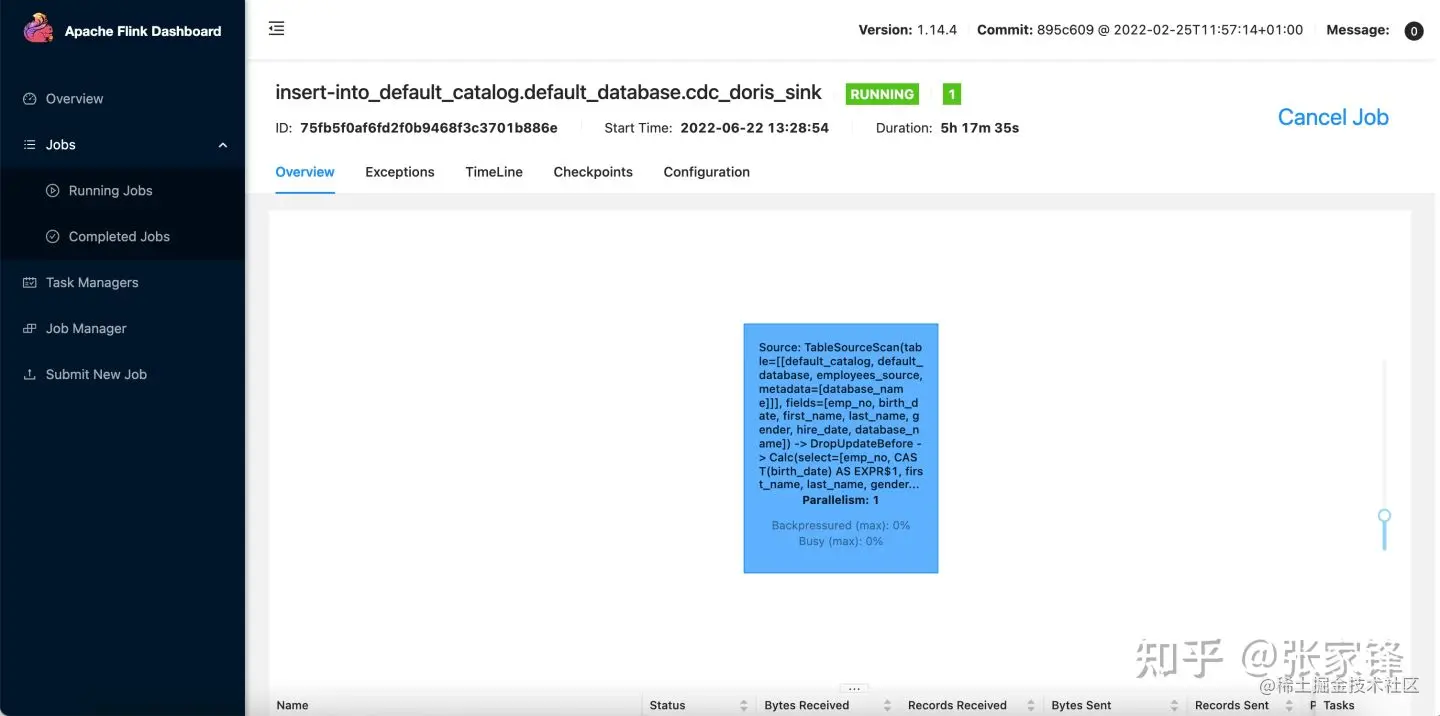Screen dimensions: 1440x716
Task: Open the job Overview tab
Action: 305,172
